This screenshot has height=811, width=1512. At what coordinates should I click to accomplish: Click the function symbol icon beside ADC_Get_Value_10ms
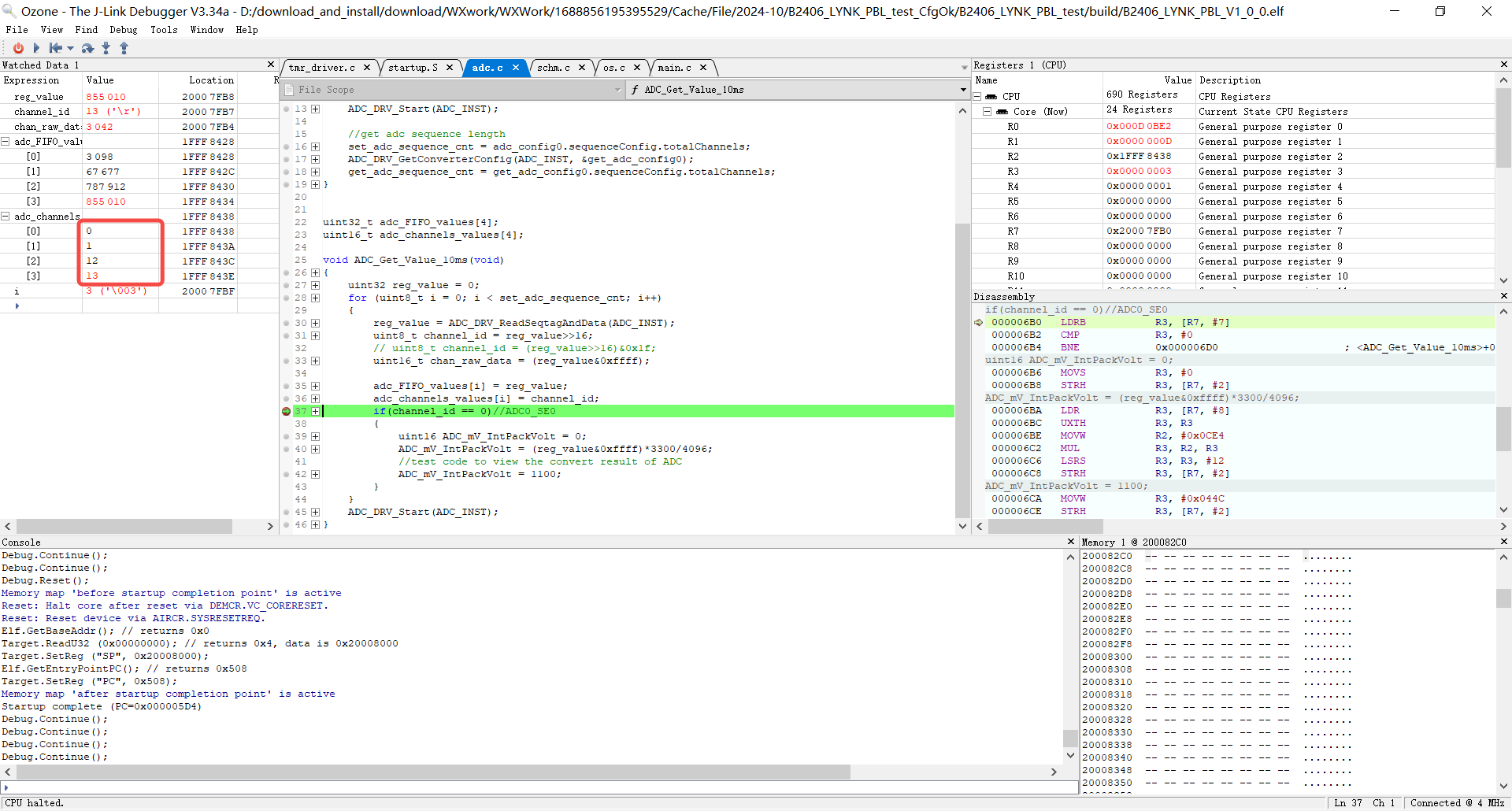[x=635, y=90]
